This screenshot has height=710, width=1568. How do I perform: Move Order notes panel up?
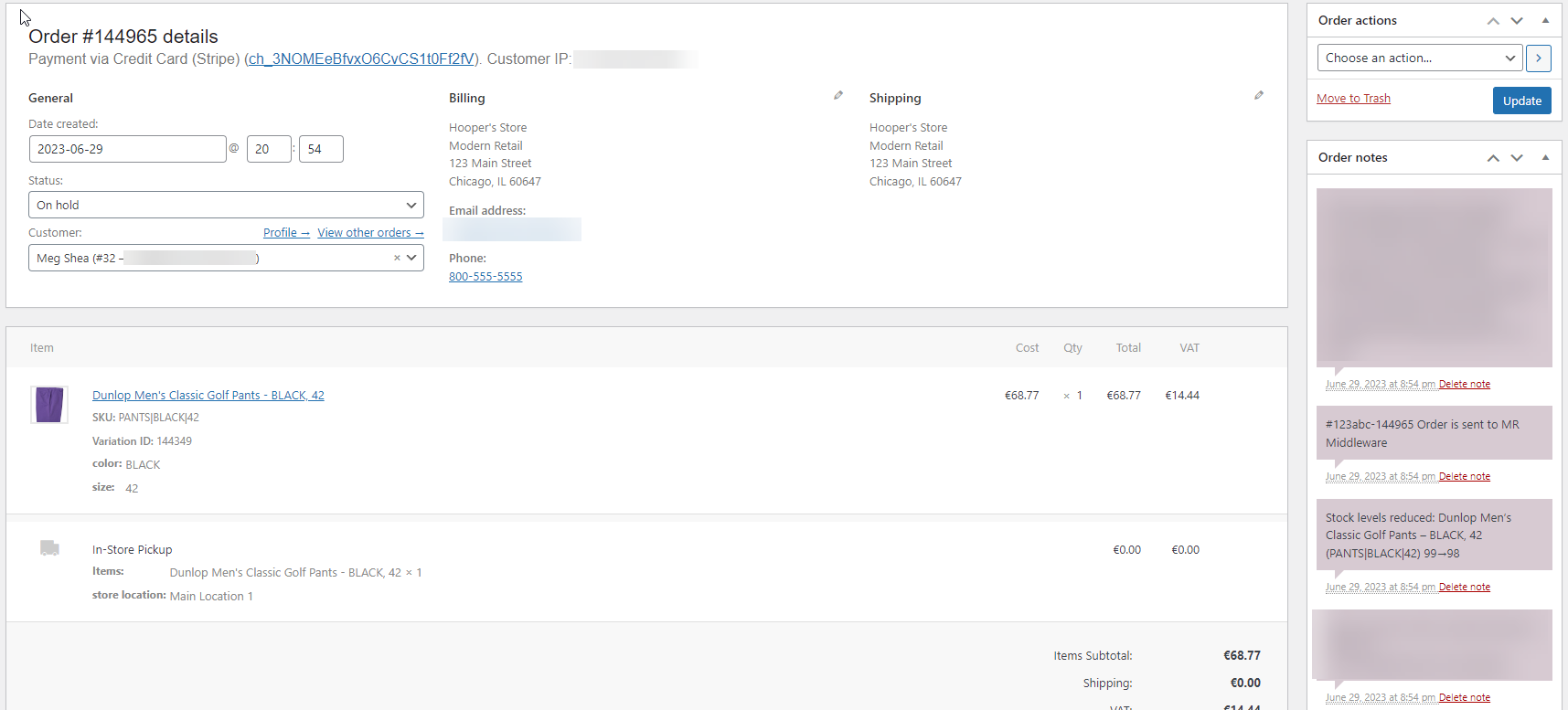[1493, 158]
